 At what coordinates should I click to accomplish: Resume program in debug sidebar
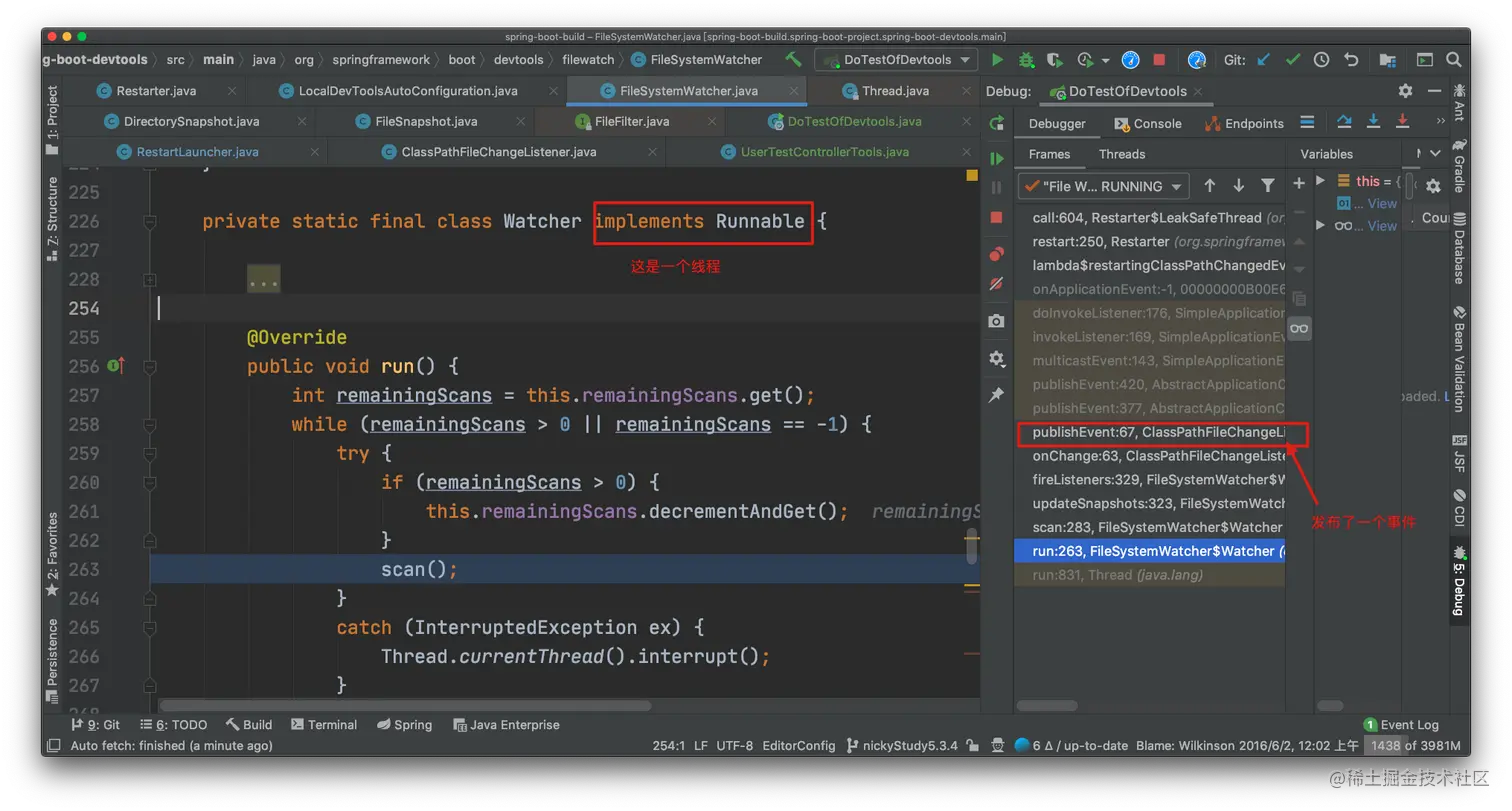coord(996,158)
